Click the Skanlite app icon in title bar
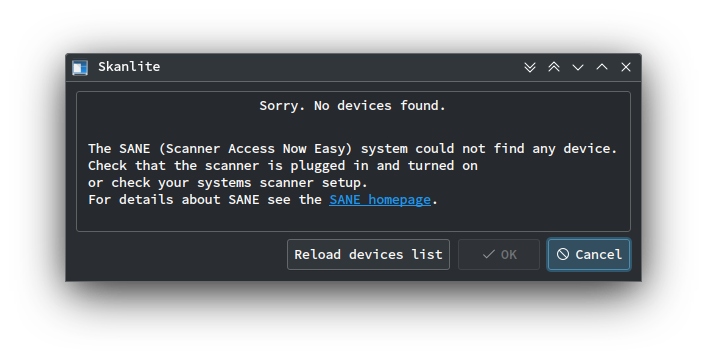Image resolution: width=708 pixels, height=360 pixels. (80, 67)
